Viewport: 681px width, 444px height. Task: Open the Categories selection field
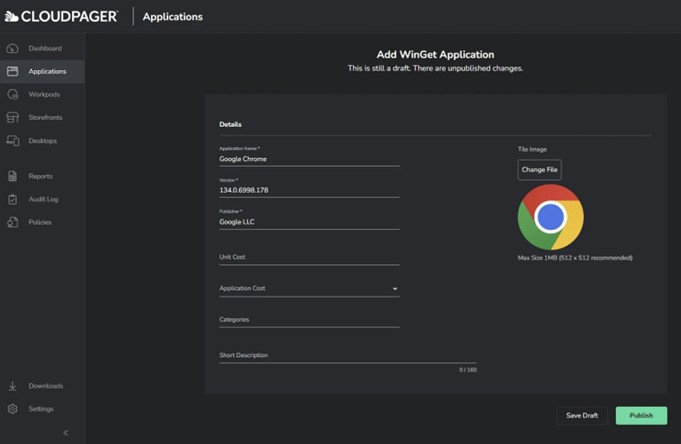tap(309, 320)
